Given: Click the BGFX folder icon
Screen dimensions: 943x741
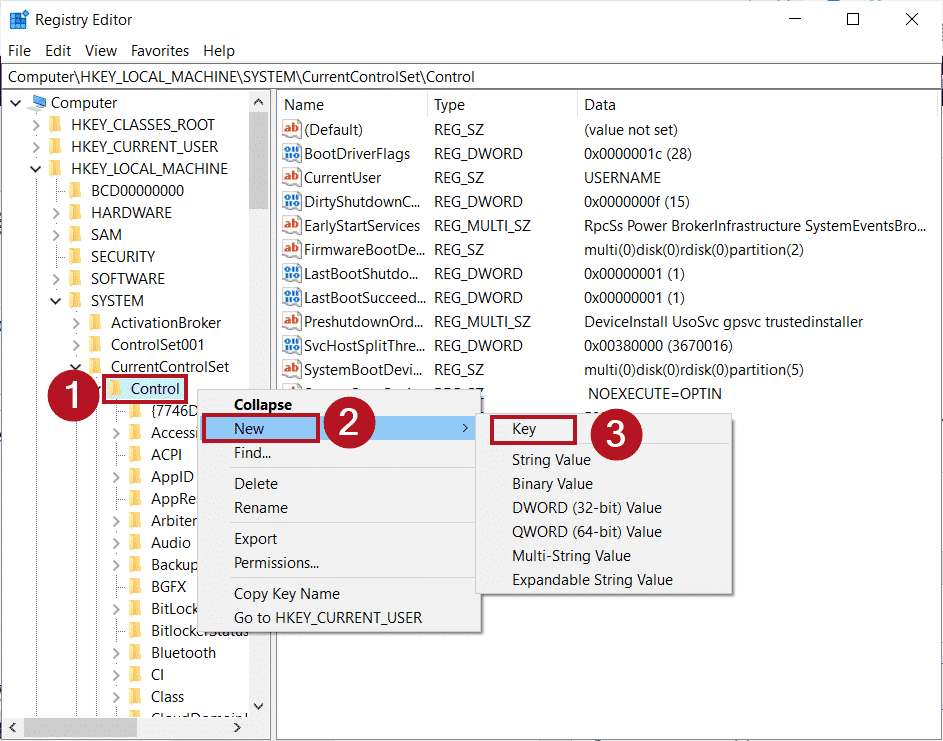Looking at the screenshot, I should 135,587.
